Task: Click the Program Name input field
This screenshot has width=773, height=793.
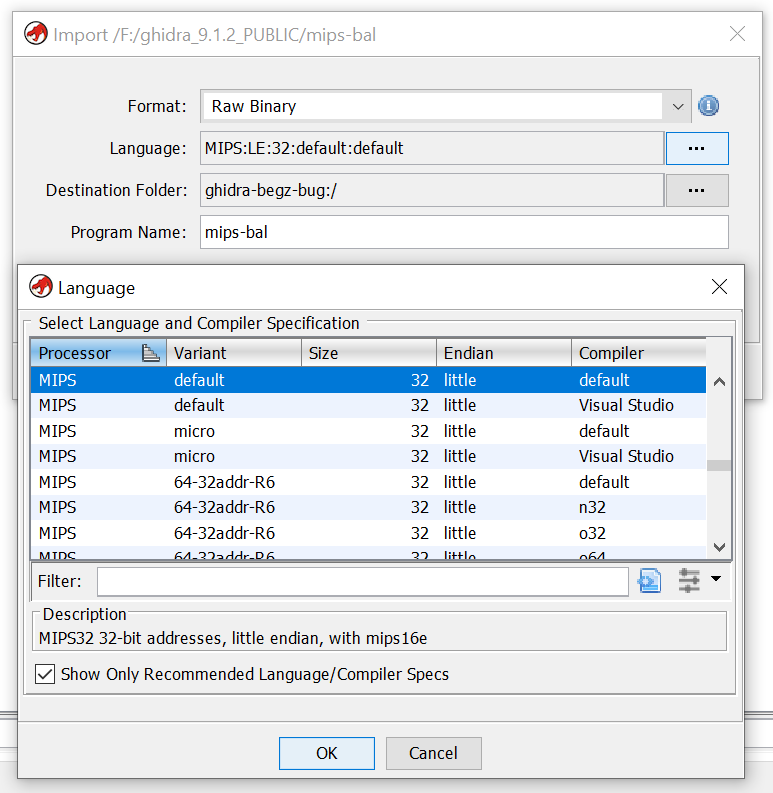Action: pyautogui.click(x=464, y=232)
